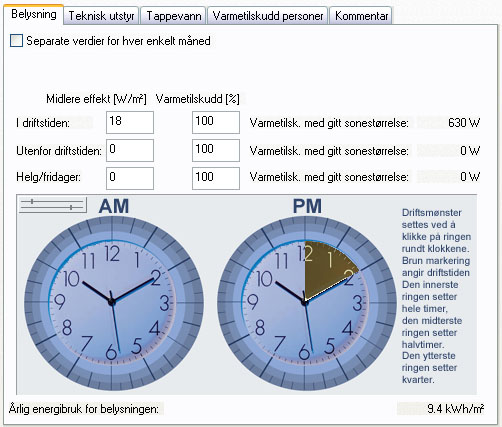Click the AM clock center hub

click(x=112, y=302)
